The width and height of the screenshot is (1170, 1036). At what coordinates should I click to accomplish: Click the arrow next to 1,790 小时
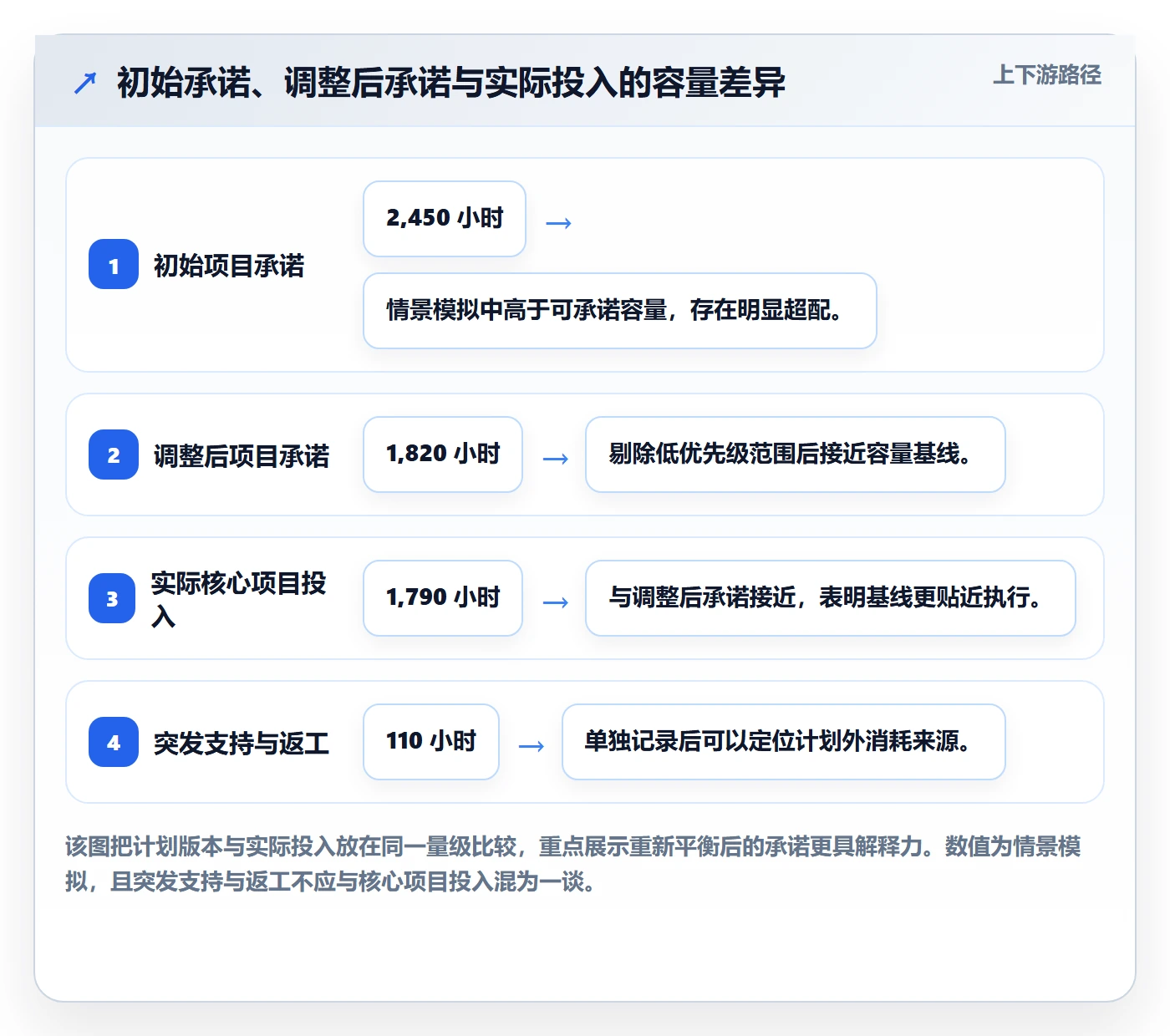556,602
